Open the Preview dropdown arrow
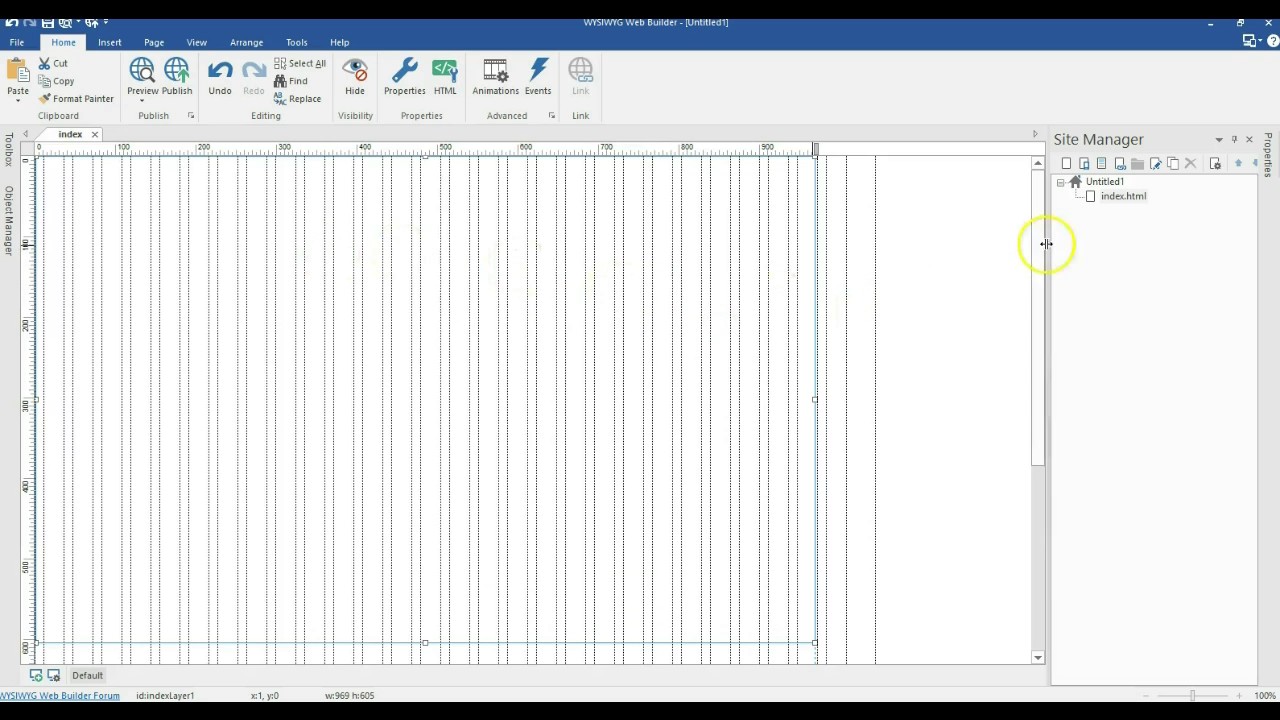1280x720 pixels. 142,101
